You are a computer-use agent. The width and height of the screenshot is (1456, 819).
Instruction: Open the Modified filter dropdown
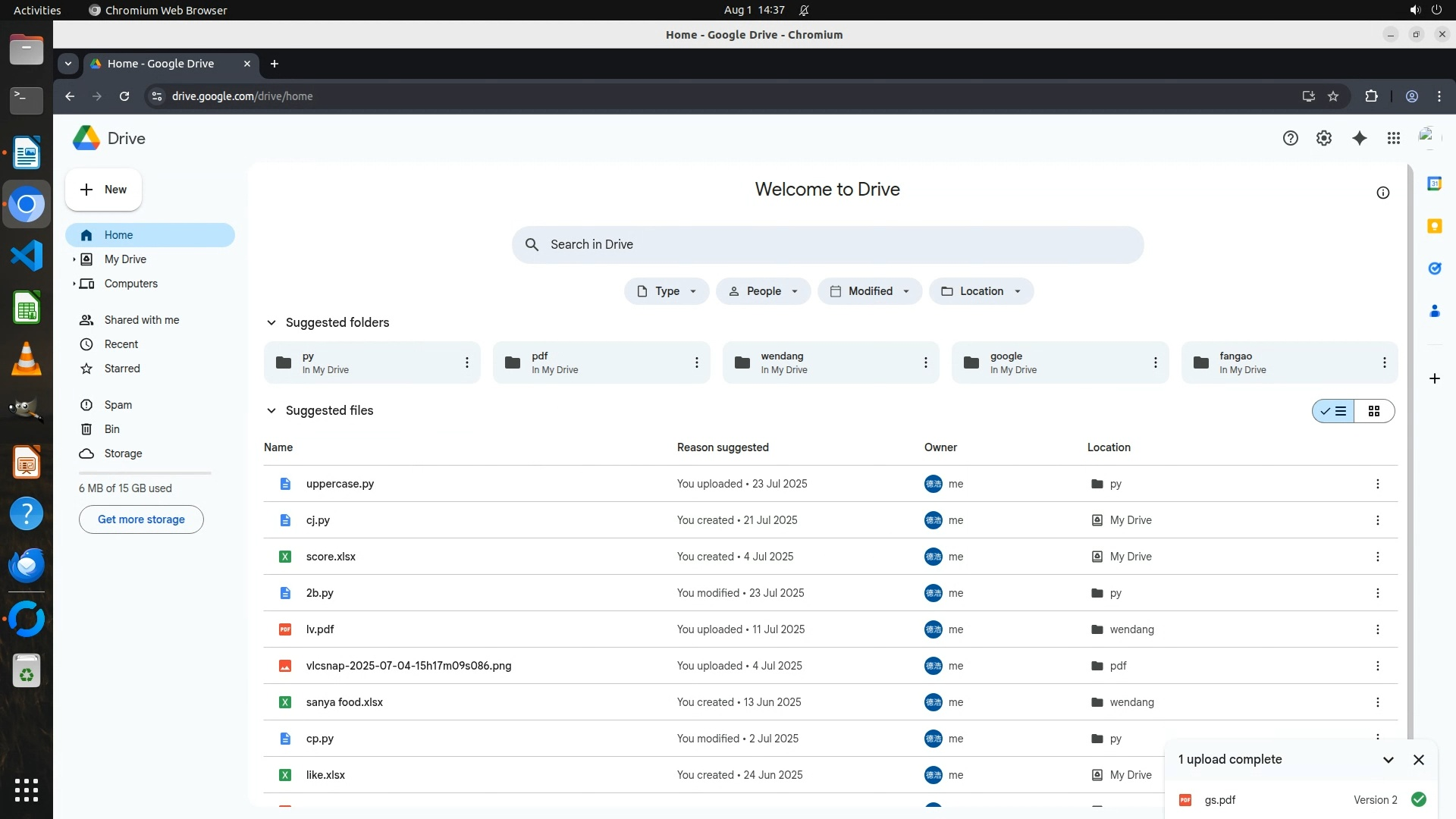click(x=869, y=291)
